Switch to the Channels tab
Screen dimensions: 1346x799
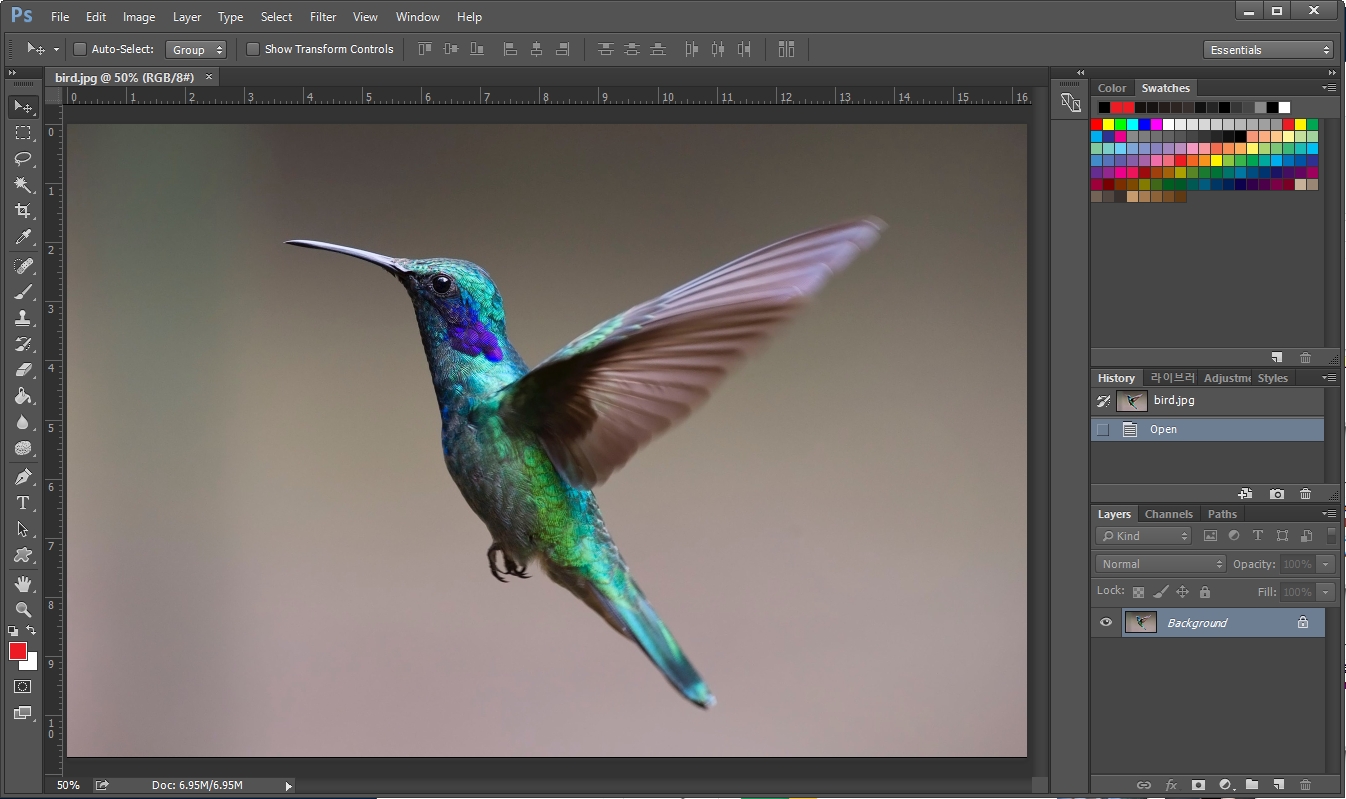tap(1169, 514)
